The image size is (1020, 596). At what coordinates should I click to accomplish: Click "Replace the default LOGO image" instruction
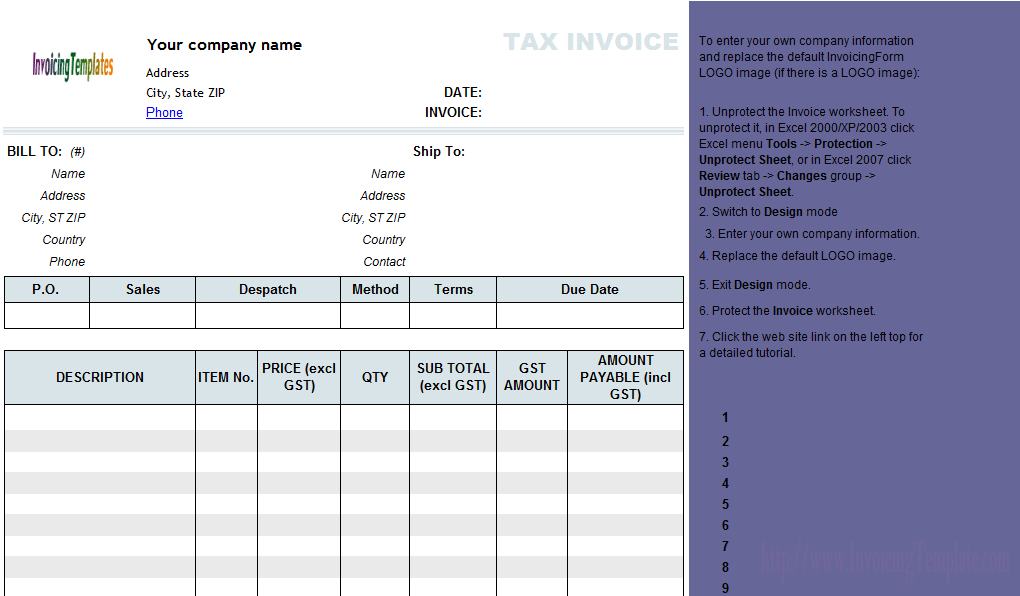797,256
